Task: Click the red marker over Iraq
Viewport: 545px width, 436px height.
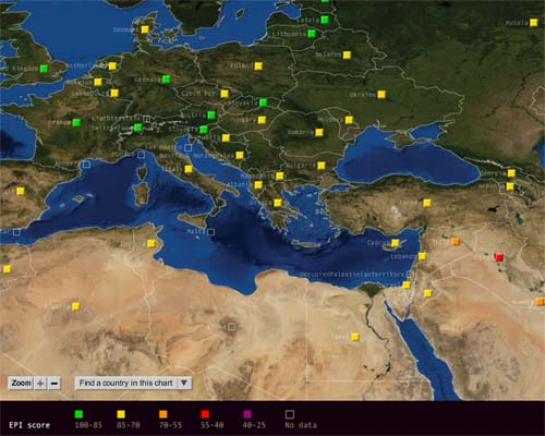Action: pyautogui.click(x=499, y=258)
